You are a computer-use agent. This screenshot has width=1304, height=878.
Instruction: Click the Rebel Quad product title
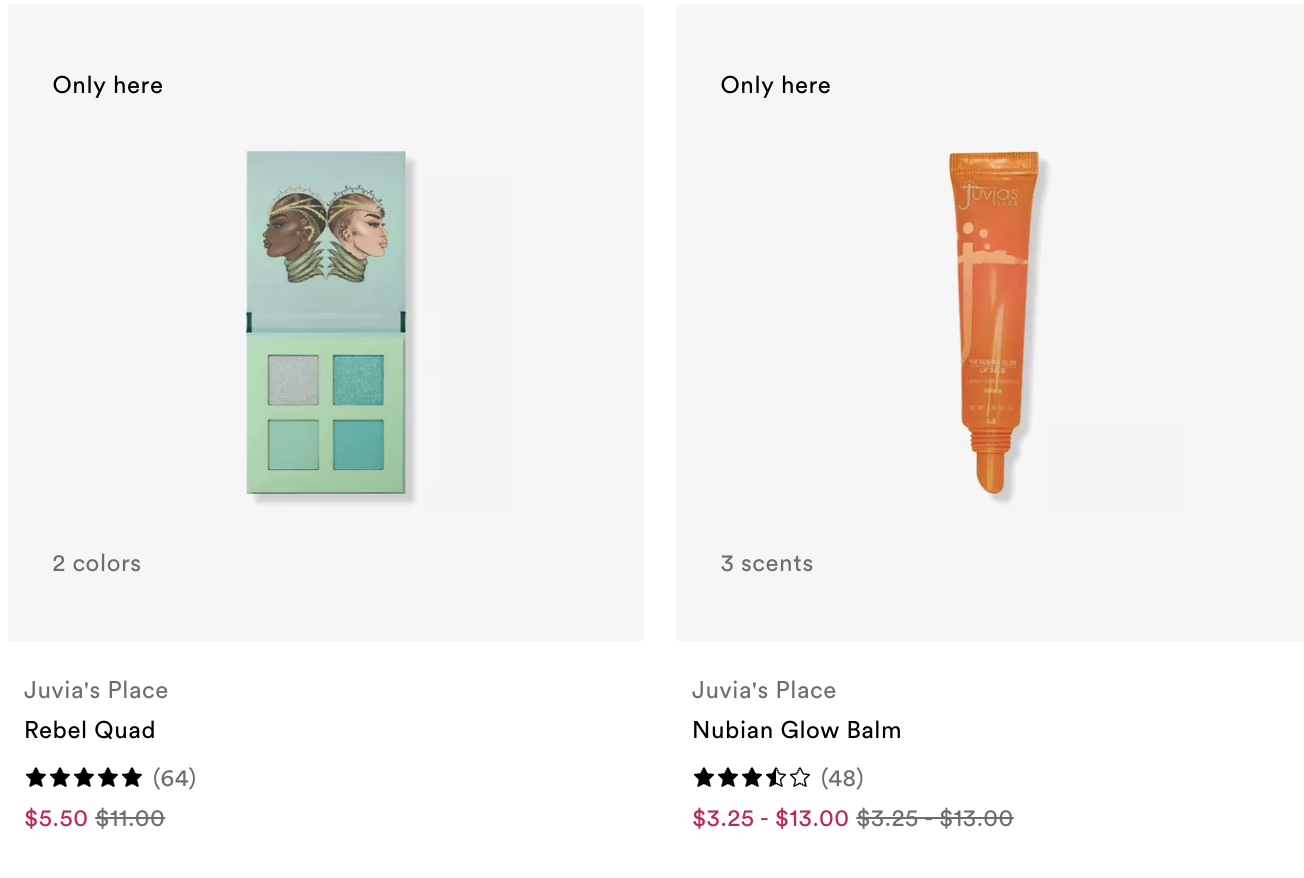point(90,730)
